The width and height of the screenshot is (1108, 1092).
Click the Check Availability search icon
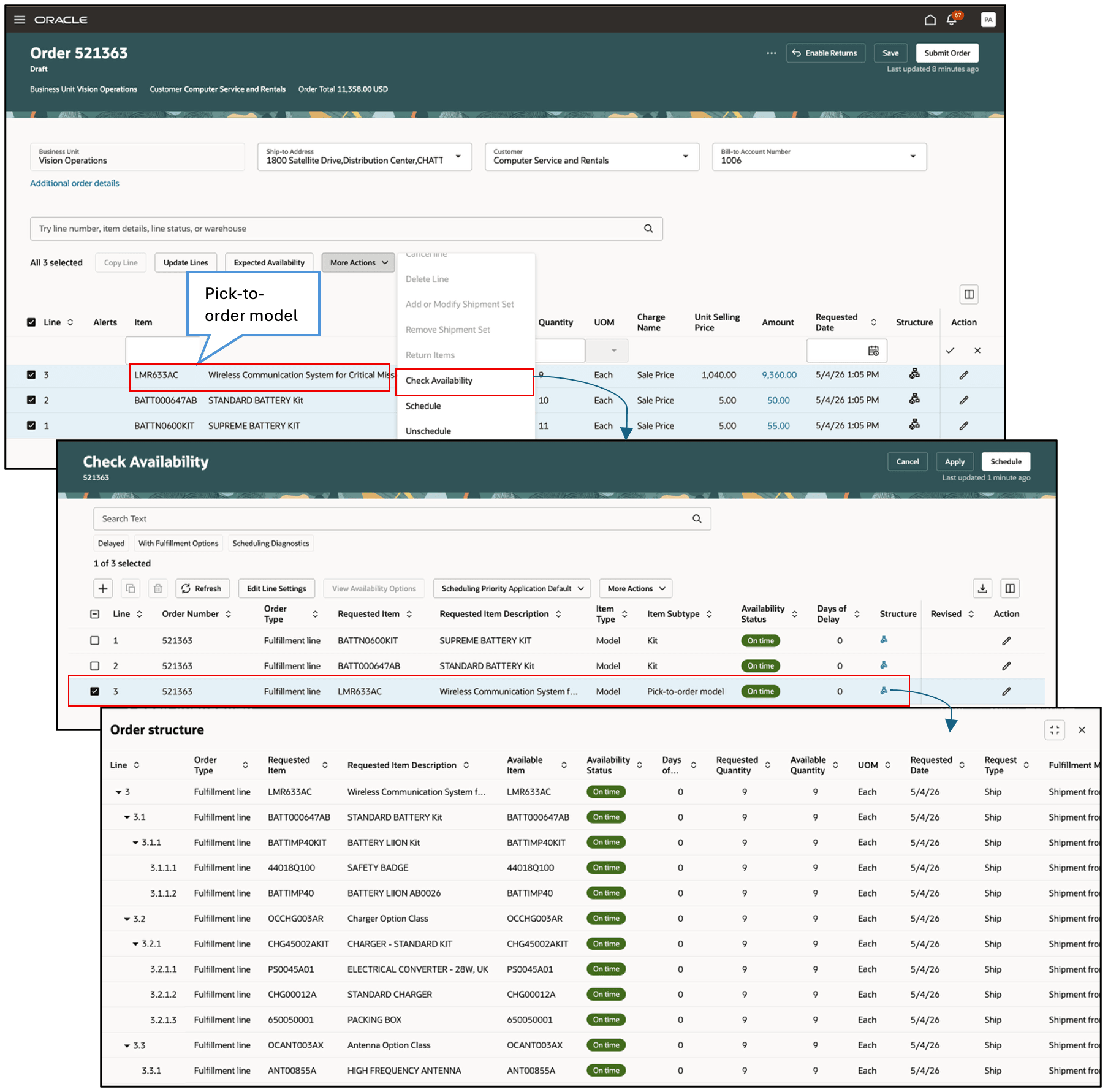point(697,518)
